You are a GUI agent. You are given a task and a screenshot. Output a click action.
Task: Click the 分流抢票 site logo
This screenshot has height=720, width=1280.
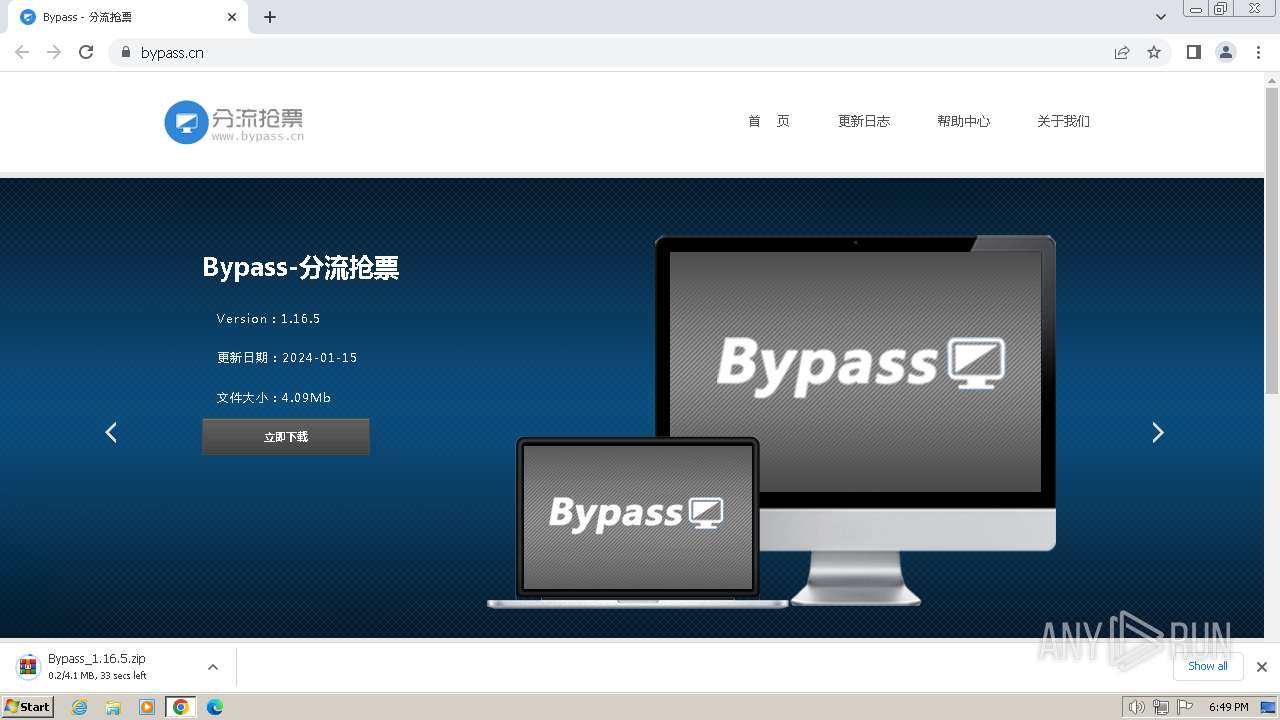click(x=234, y=122)
